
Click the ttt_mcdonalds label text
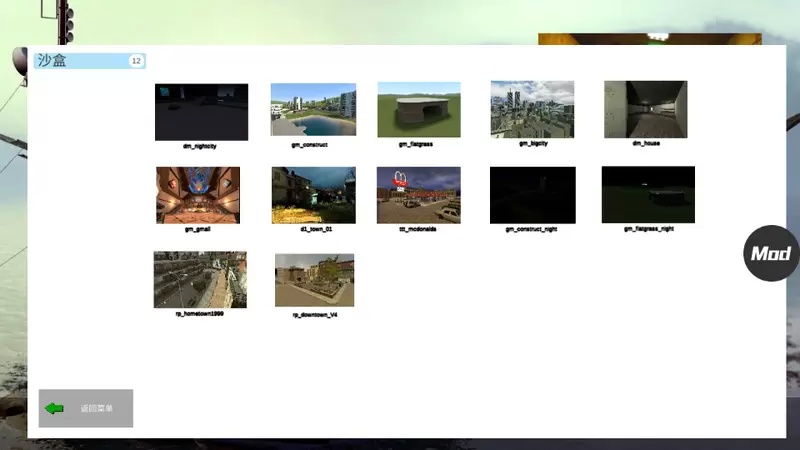pyautogui.click(x=417, y=229)
